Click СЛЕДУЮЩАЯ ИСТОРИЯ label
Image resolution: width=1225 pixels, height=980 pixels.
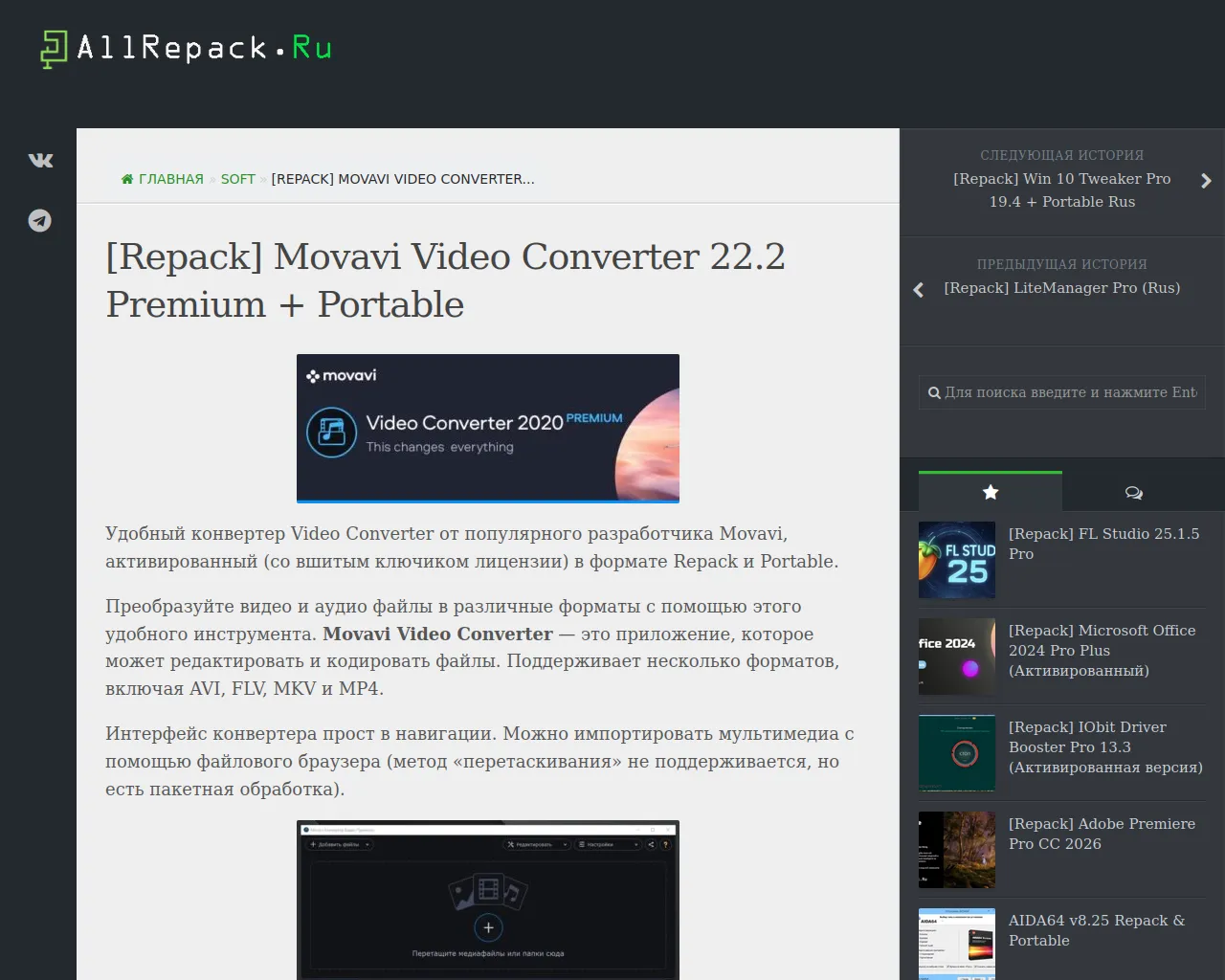point(1062,155)
